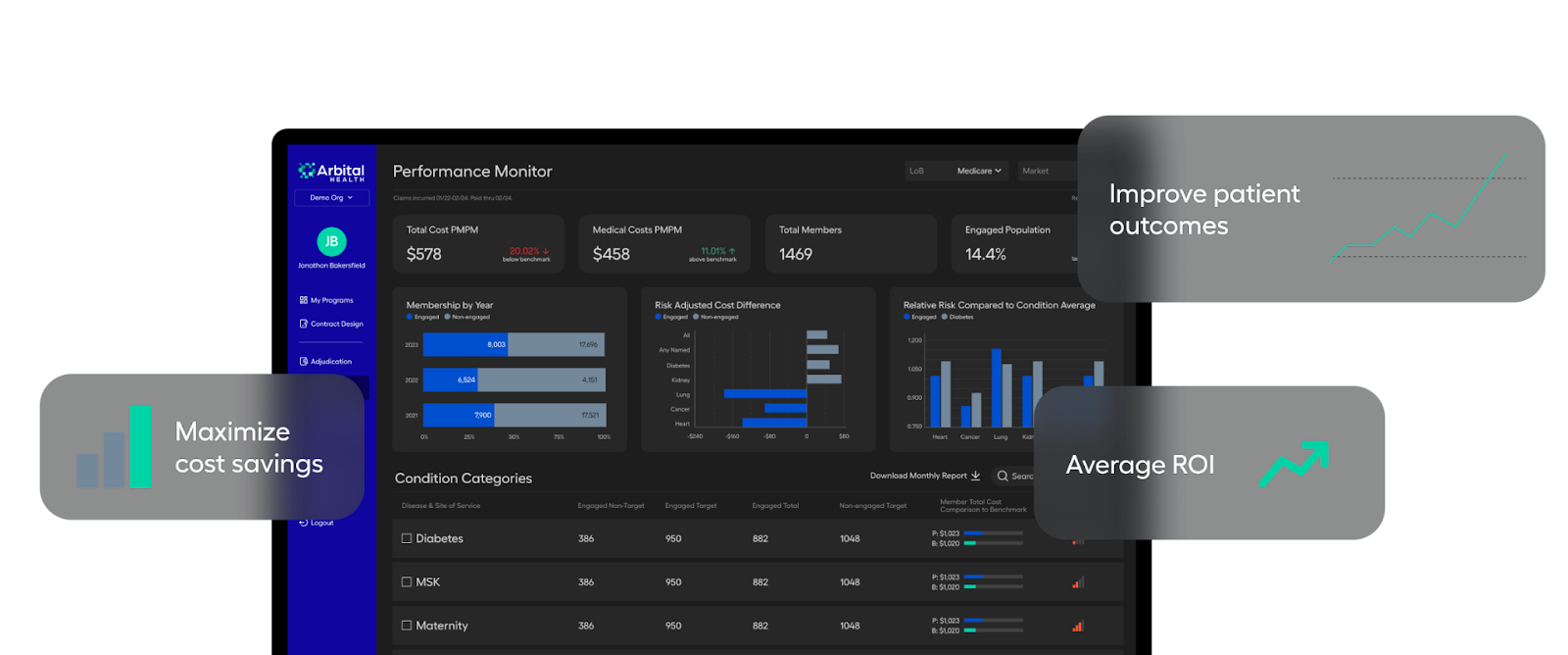Click the Non-engaged Target column header
This screenshot has height=655, width=1568.
pos(873,506)
